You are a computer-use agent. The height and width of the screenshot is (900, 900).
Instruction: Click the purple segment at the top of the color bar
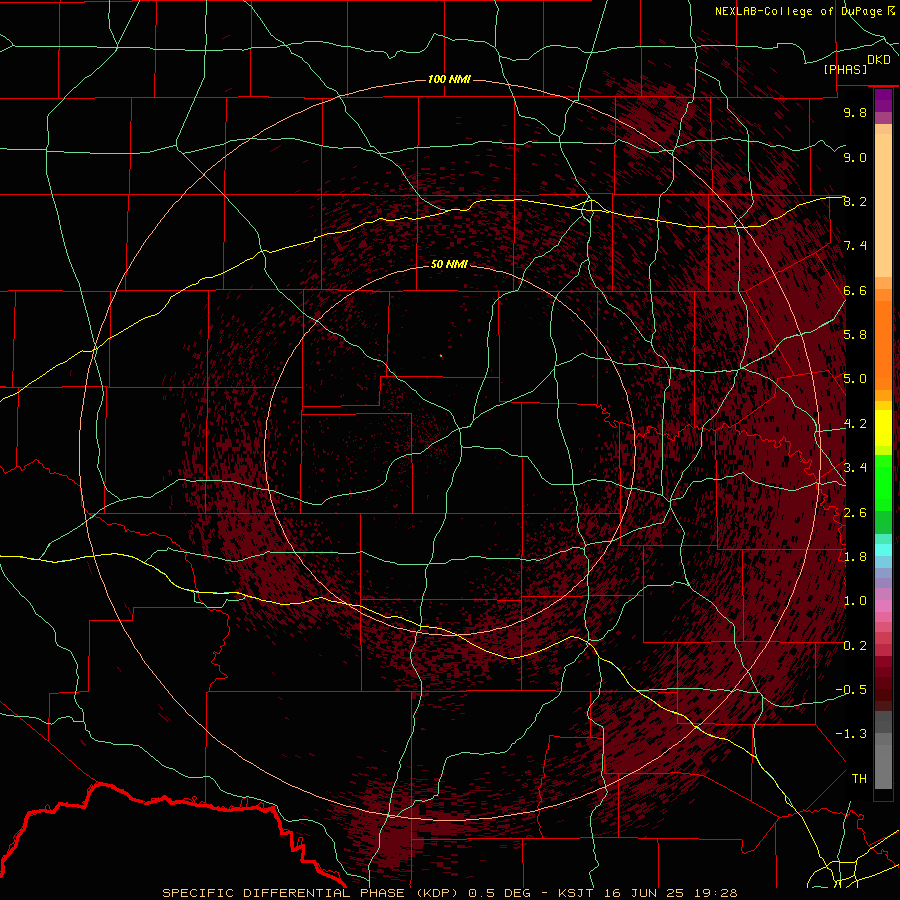[x=883, y=100]
